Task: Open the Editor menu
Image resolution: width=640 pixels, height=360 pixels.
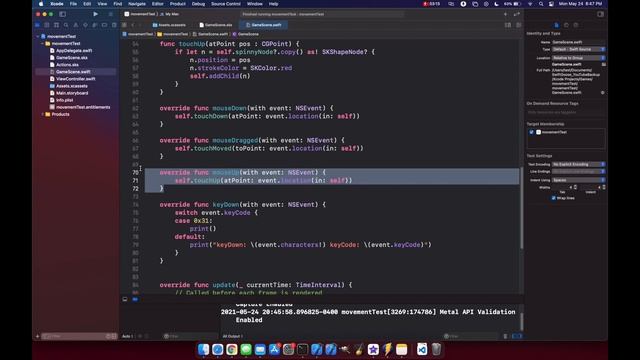Action: click(158, 4)
